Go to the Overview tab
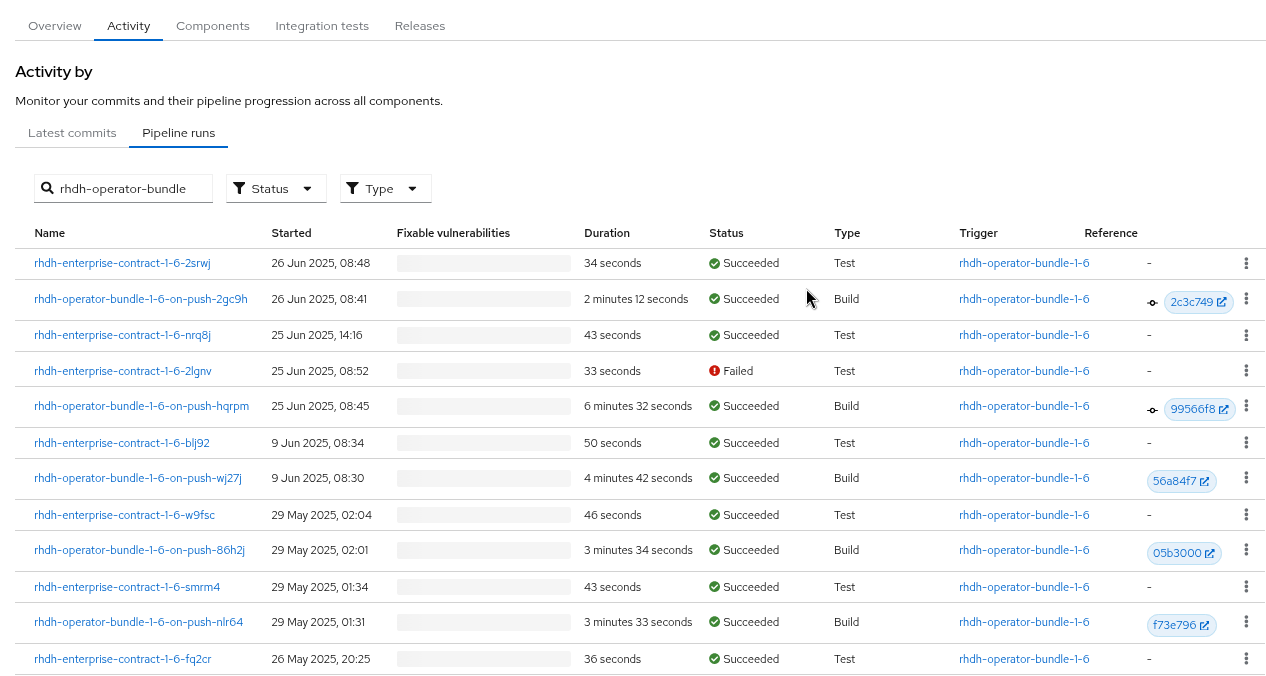The image size is (1266, 676). pyautogui.click(x=55, y=26)
